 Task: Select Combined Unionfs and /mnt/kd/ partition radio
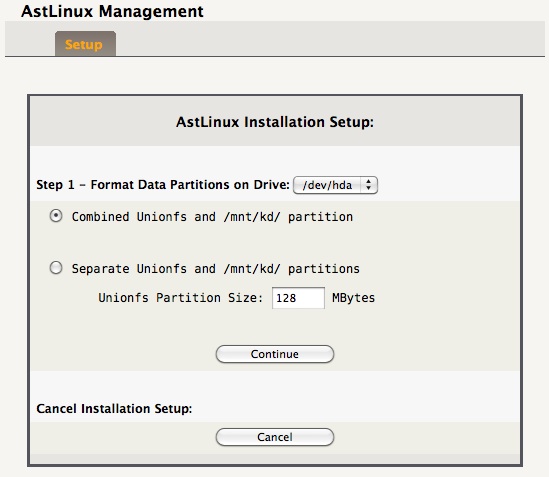tap(56, 216)
